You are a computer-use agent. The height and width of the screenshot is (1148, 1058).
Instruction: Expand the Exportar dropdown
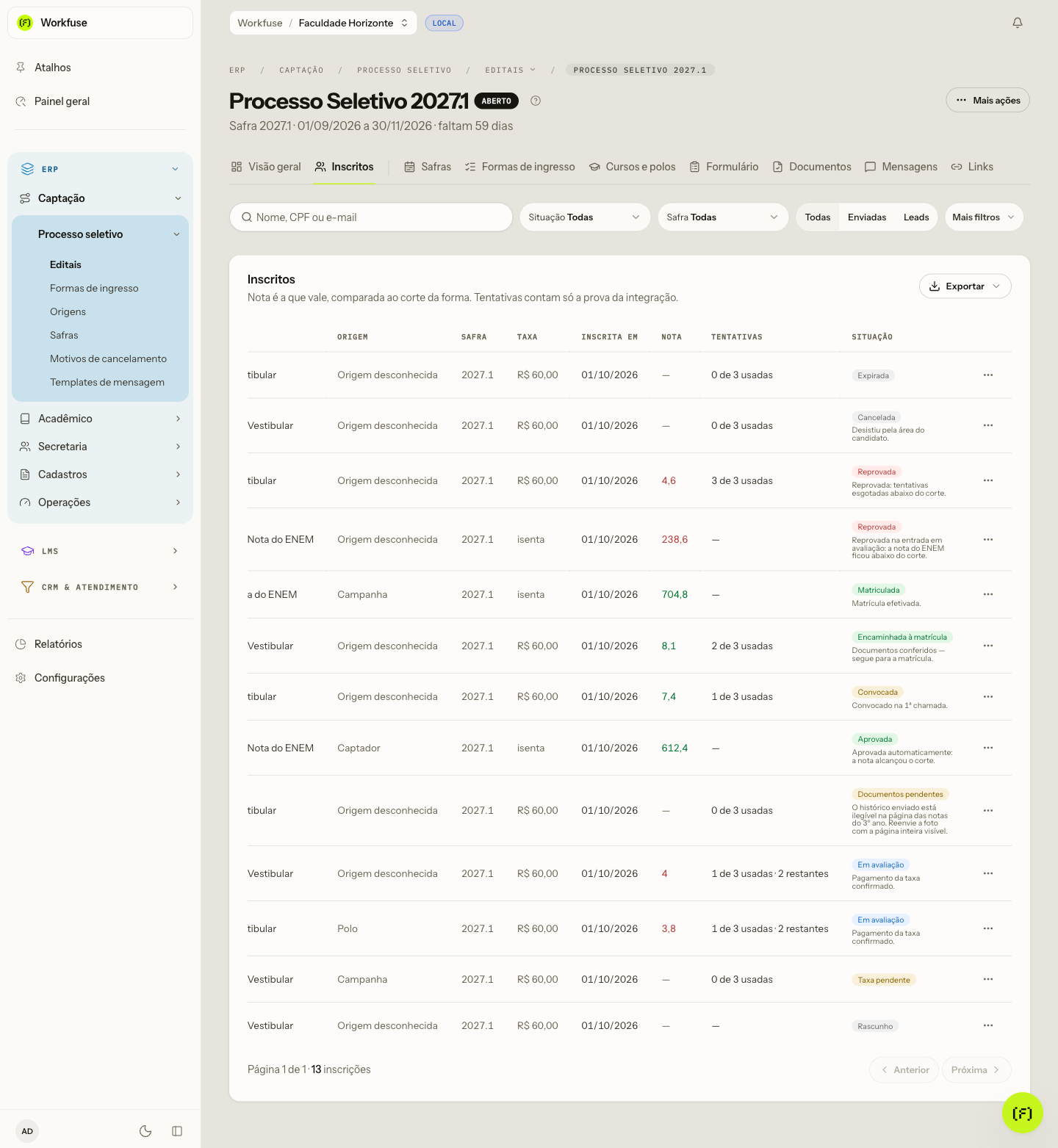click(x=965, y=286)
